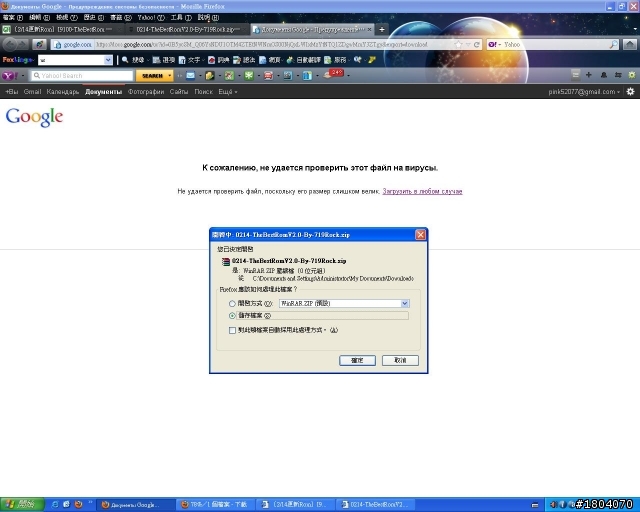Click the camera icon on Yahoo toolbar
The image size is (640, 512).
pos(288,76)
